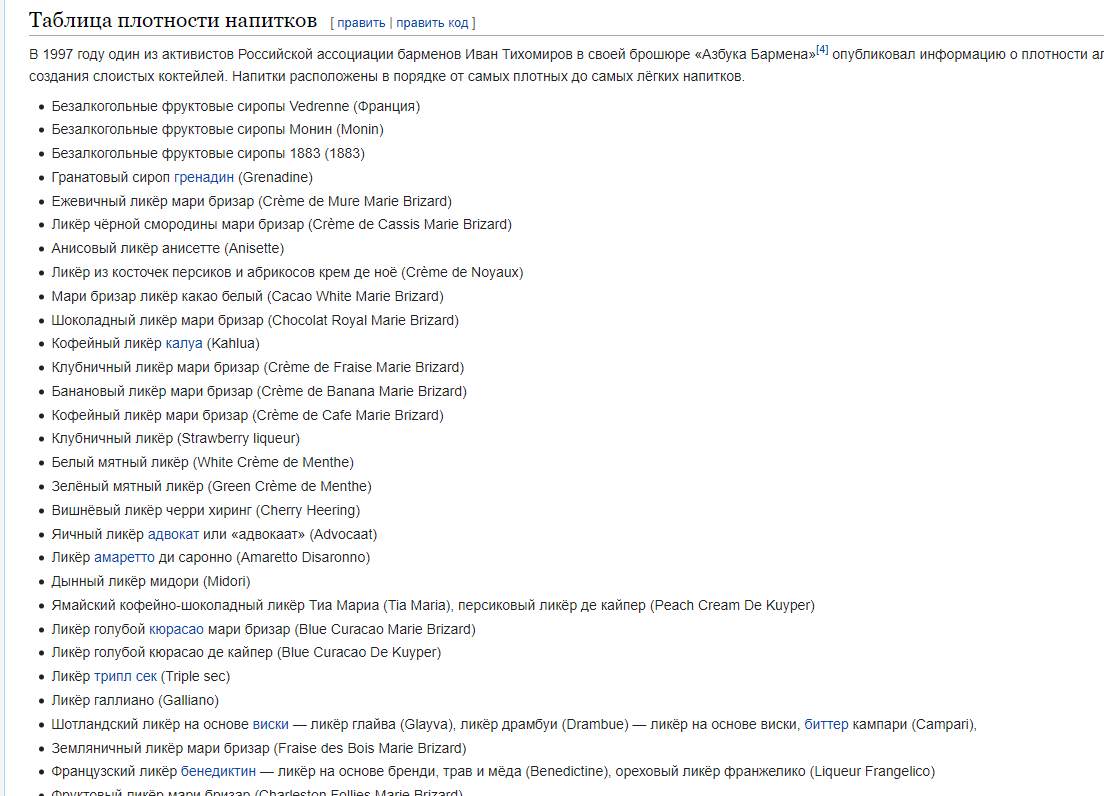This screenshot has height=796, width=1104.
Task: Click the 'Fraise des Bois Marie Brizard' item
Action: coord(258,748)
